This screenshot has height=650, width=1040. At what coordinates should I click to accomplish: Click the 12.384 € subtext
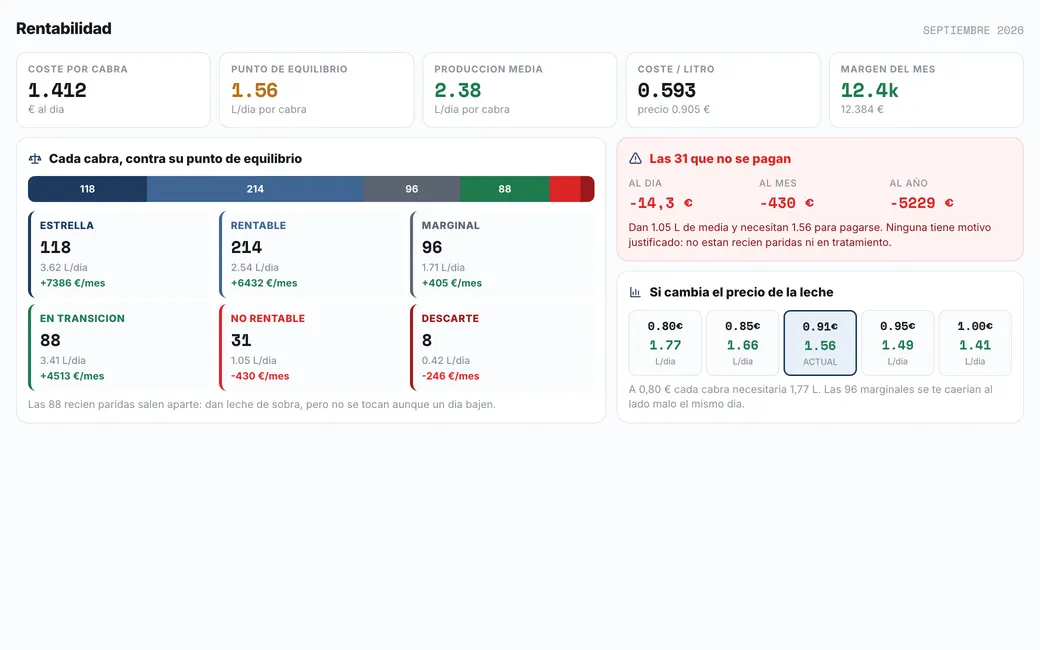[x=862, y=109]
